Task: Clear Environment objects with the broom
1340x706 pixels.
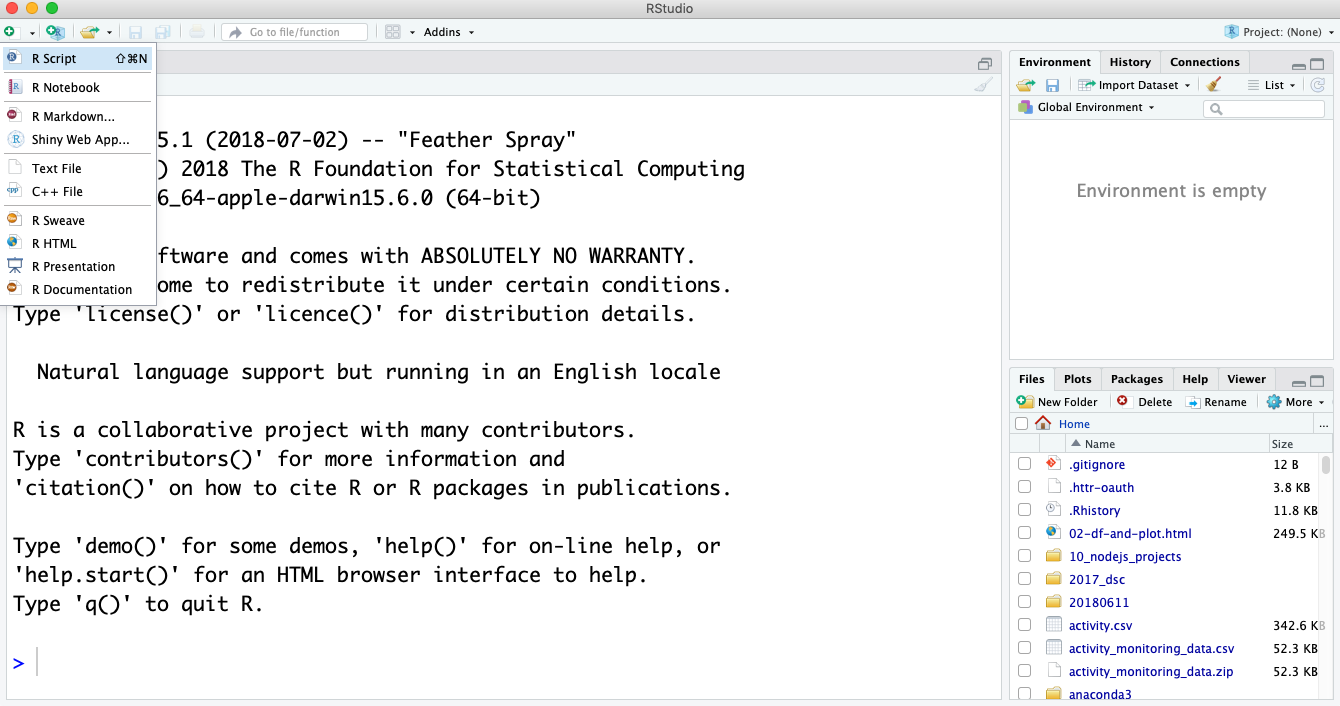Action: [x=1214, y=85]
